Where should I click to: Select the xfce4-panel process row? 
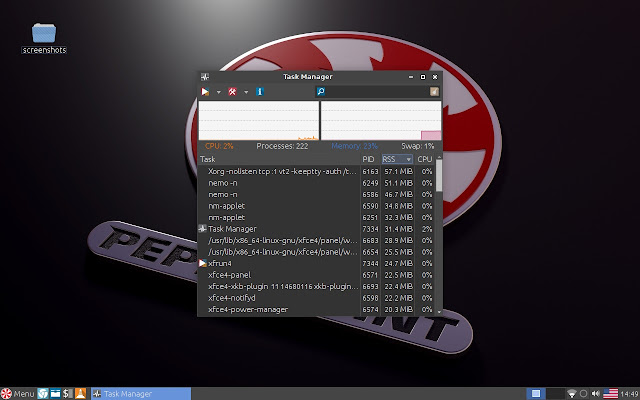click(x=317, y=275)
